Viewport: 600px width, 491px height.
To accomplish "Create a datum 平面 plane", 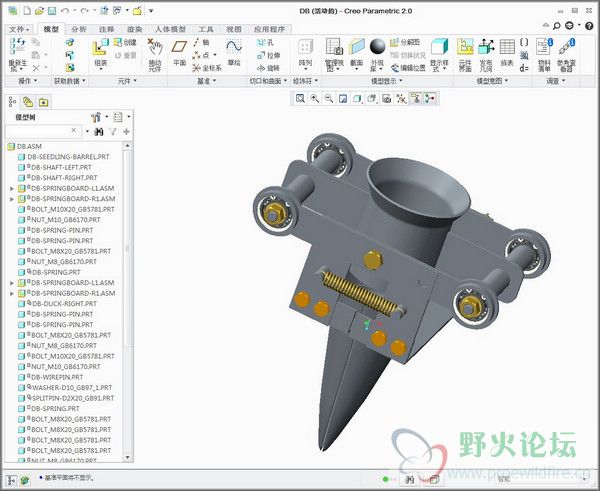I will [179, 53].
